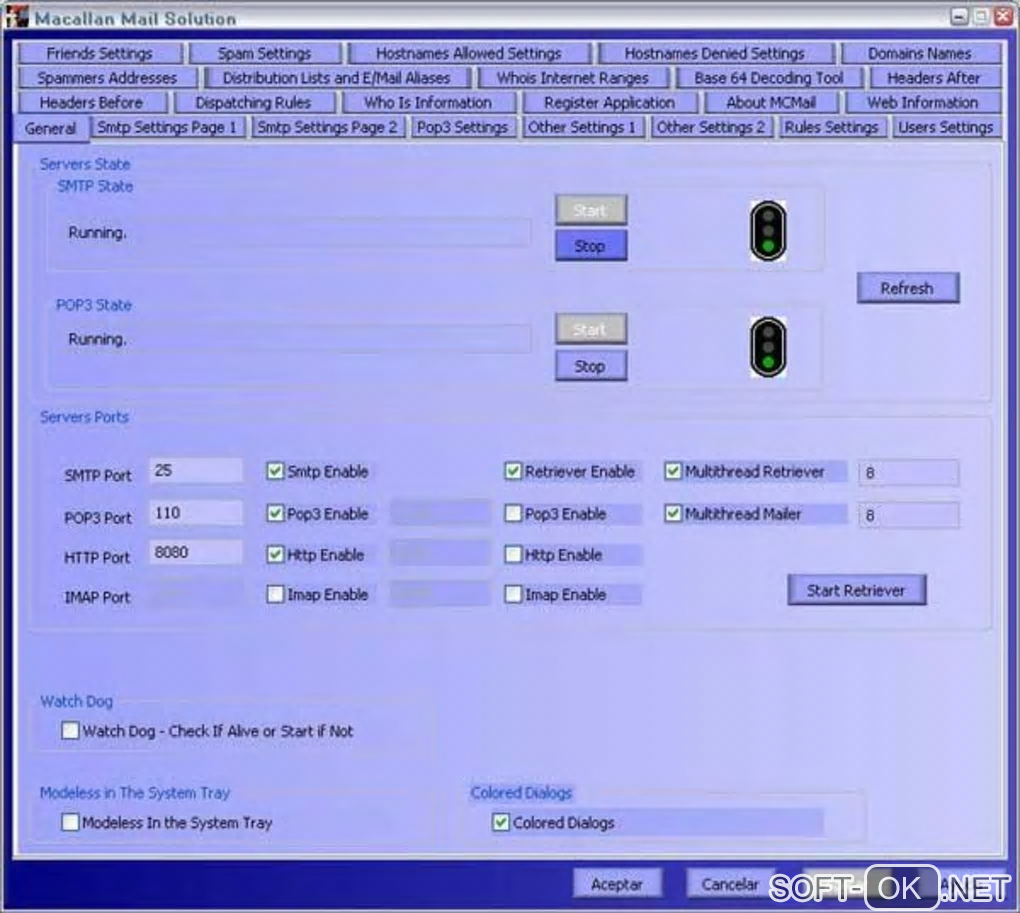1020x913 pixels.
Task: Click the Multithread Retriever thread count field
Action: click(x=909, y=473)
